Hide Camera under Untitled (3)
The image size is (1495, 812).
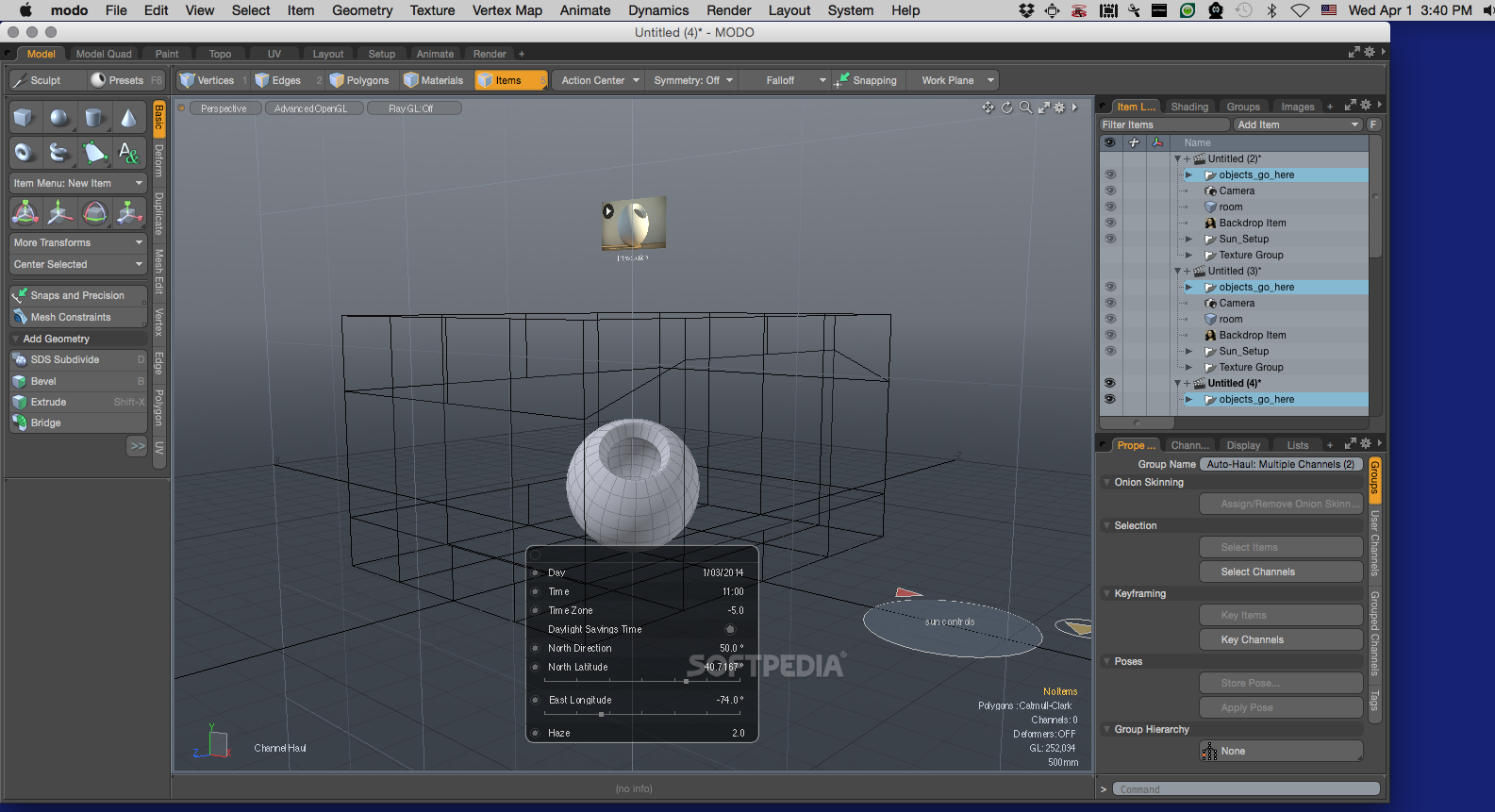point(1110,303)
